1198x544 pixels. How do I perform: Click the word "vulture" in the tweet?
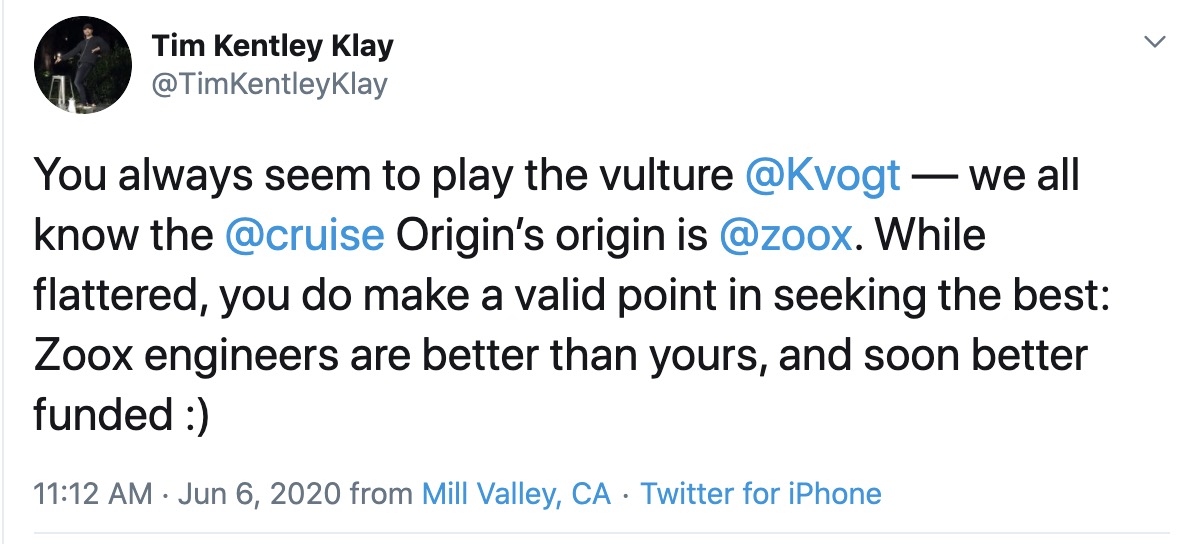coord(671,177)
